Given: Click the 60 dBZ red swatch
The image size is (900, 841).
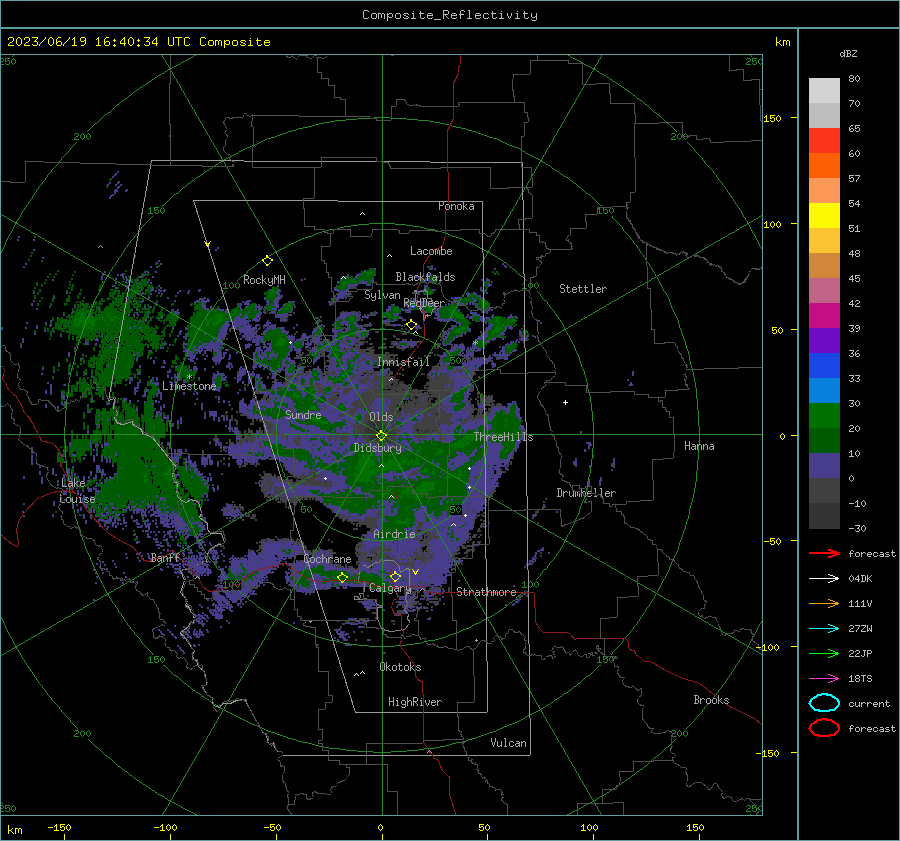Looking at the screenshot, I should [x=824, y=140].
